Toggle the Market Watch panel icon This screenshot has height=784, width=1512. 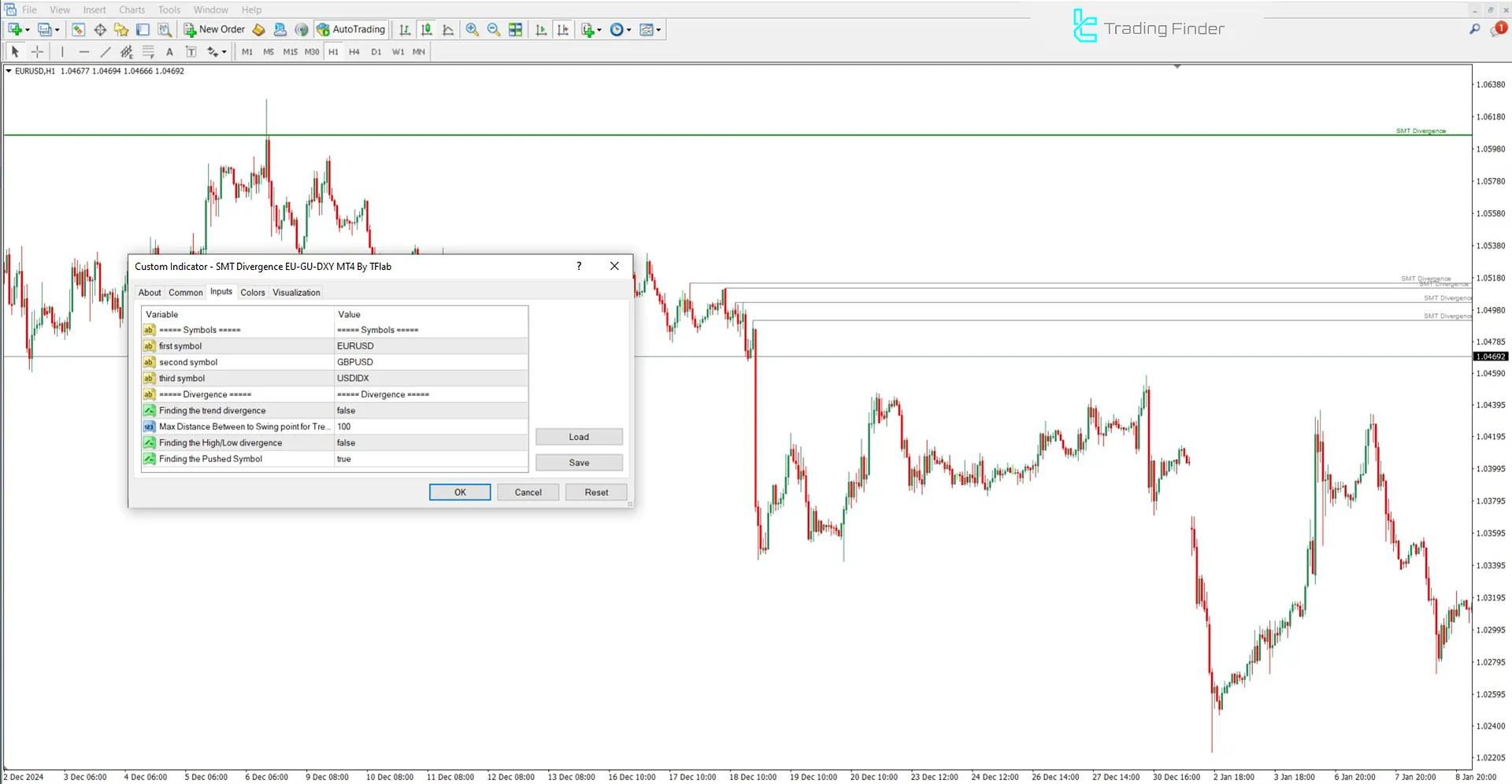tap(78, 30)
